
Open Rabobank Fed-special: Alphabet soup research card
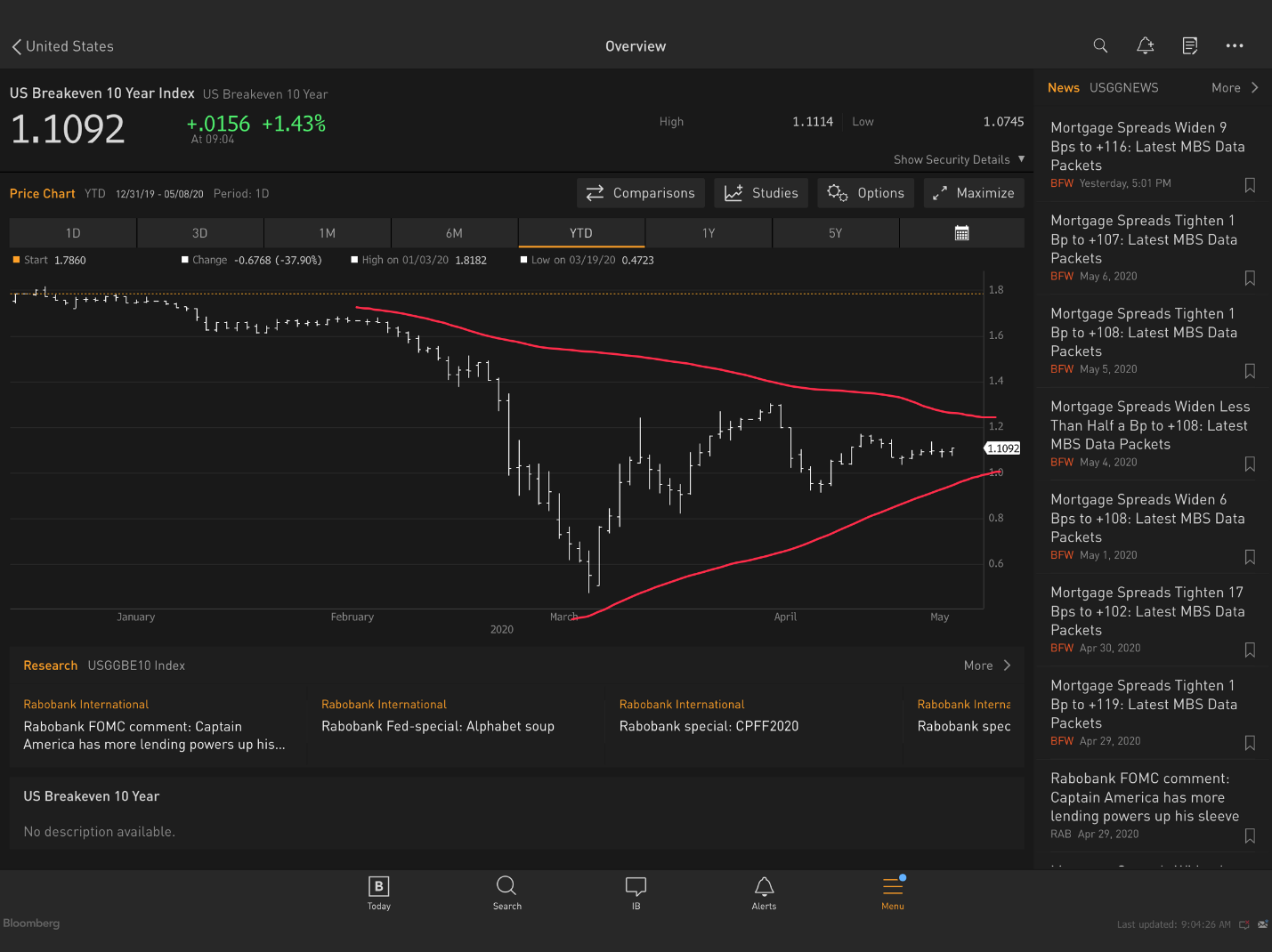coord(438,726)
